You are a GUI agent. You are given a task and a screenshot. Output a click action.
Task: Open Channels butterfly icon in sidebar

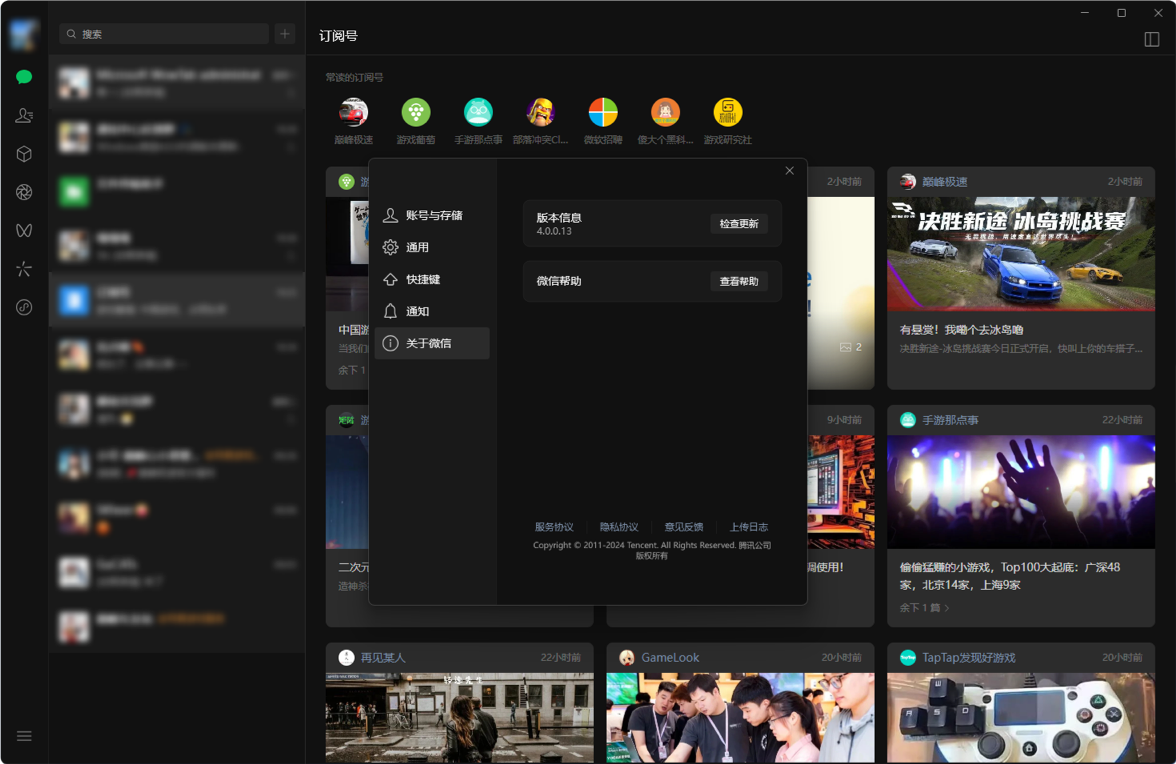pos(24,231)
